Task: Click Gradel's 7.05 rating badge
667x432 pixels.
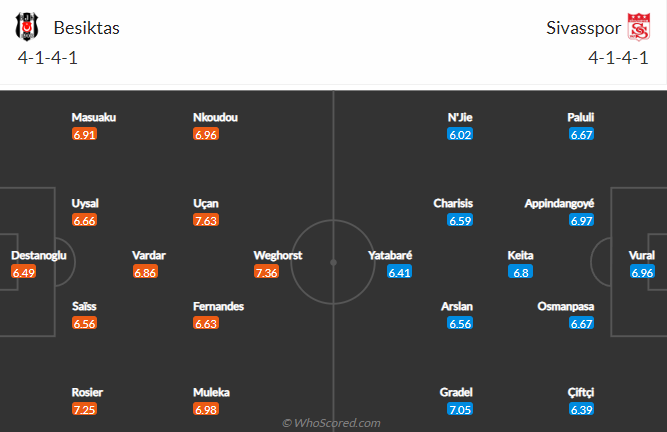Action: 460,409
